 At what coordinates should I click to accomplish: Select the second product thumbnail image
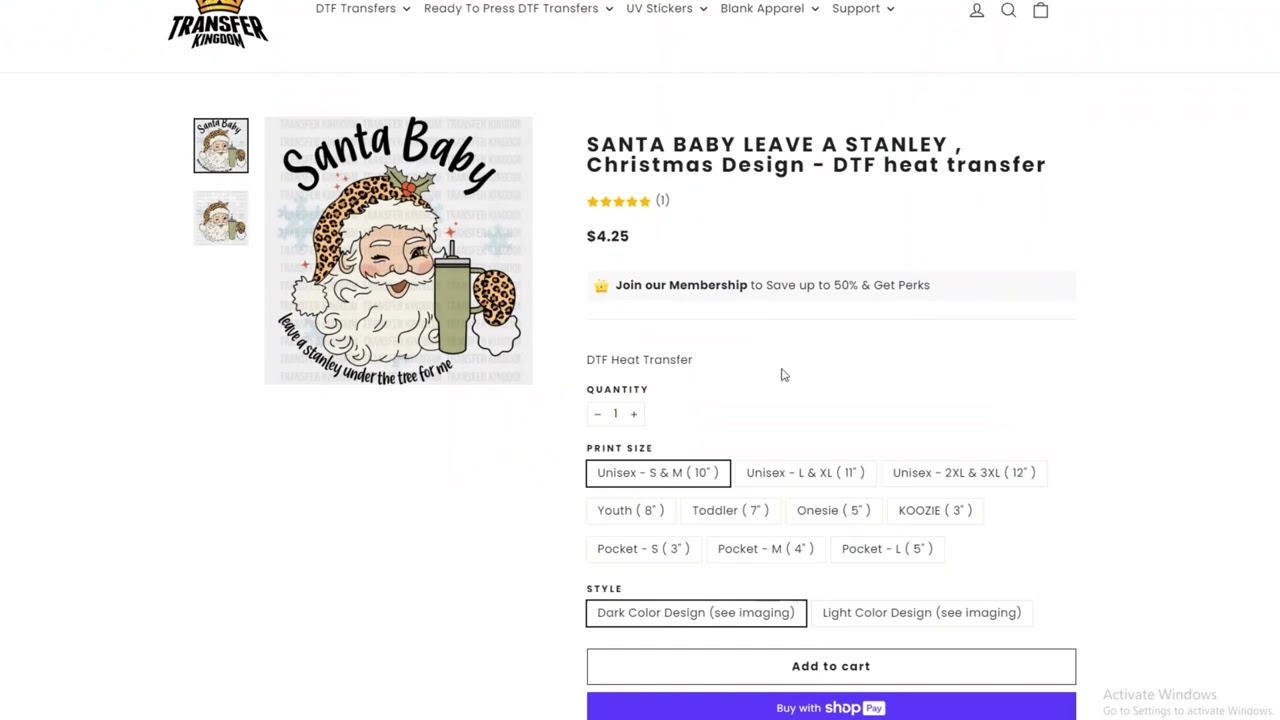(221, 218)
